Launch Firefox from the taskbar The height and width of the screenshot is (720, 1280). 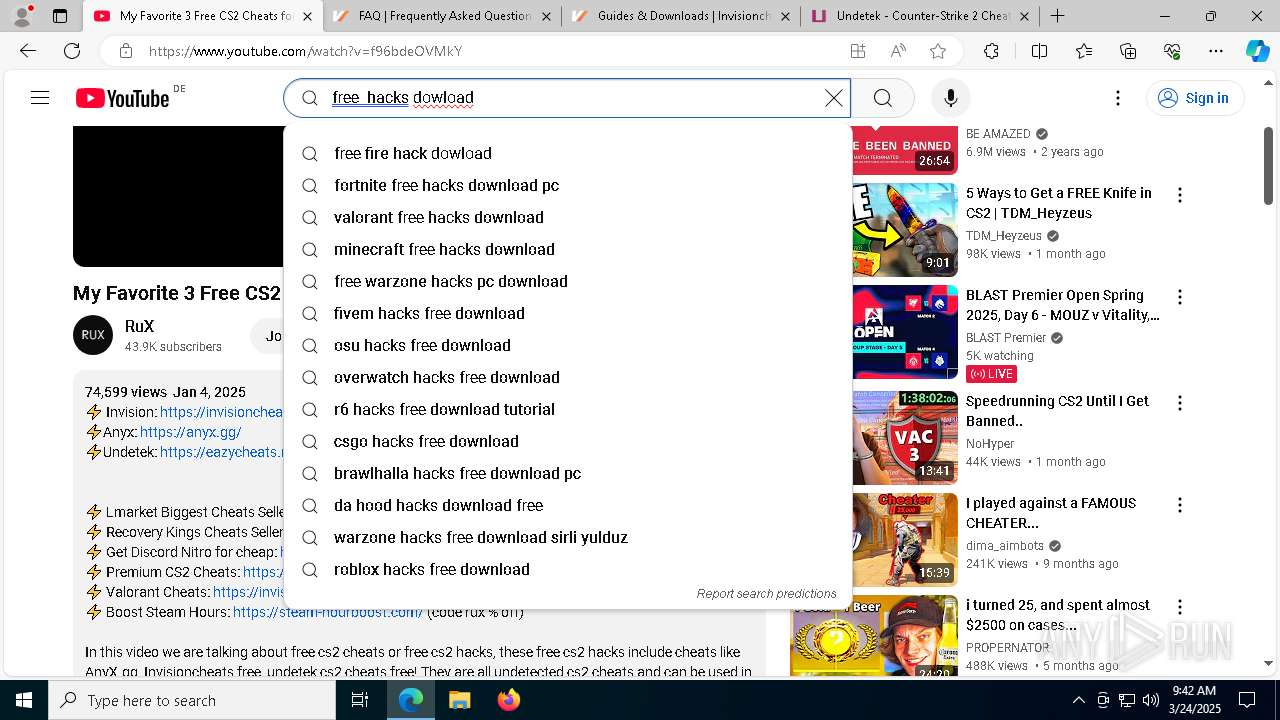(x=508, y=700)
